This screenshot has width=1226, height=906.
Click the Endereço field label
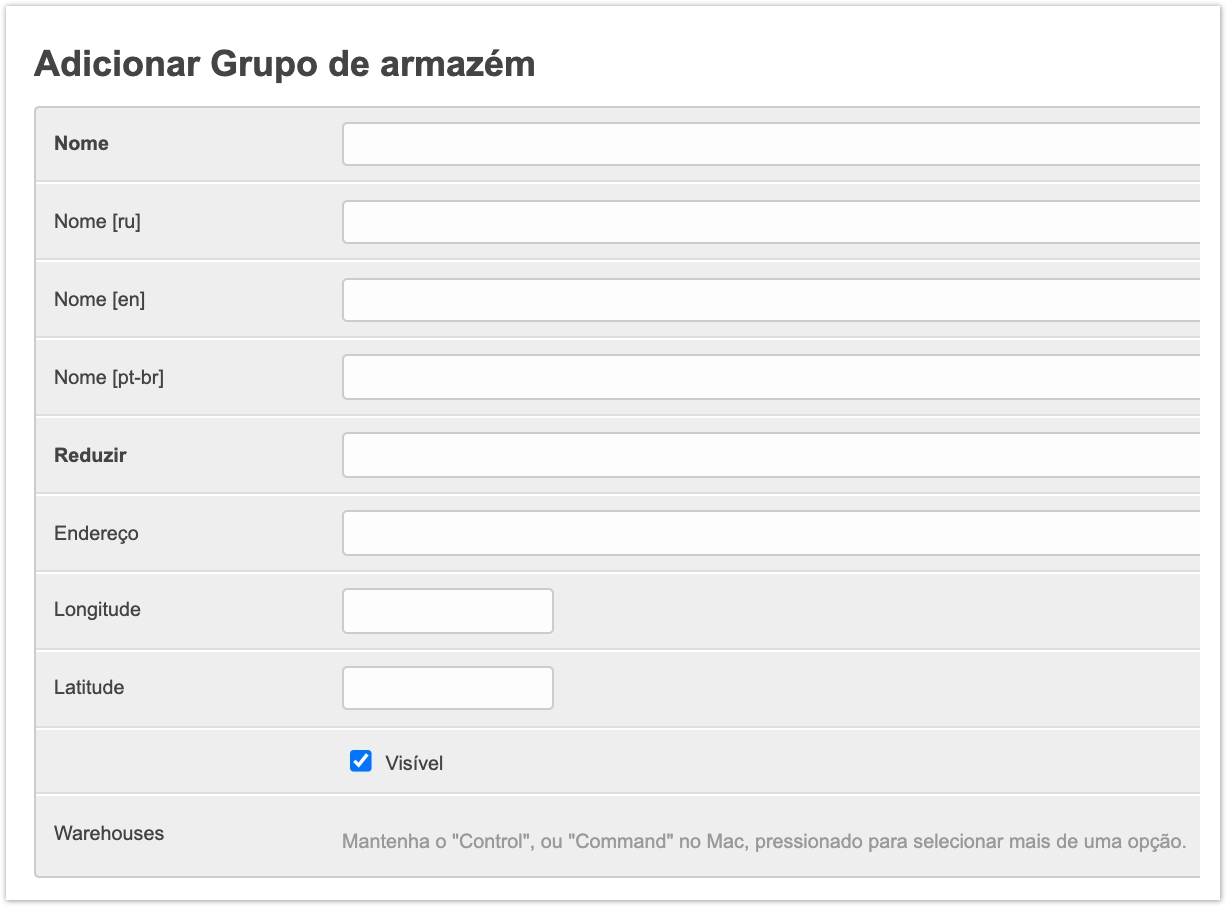(97, 534)
